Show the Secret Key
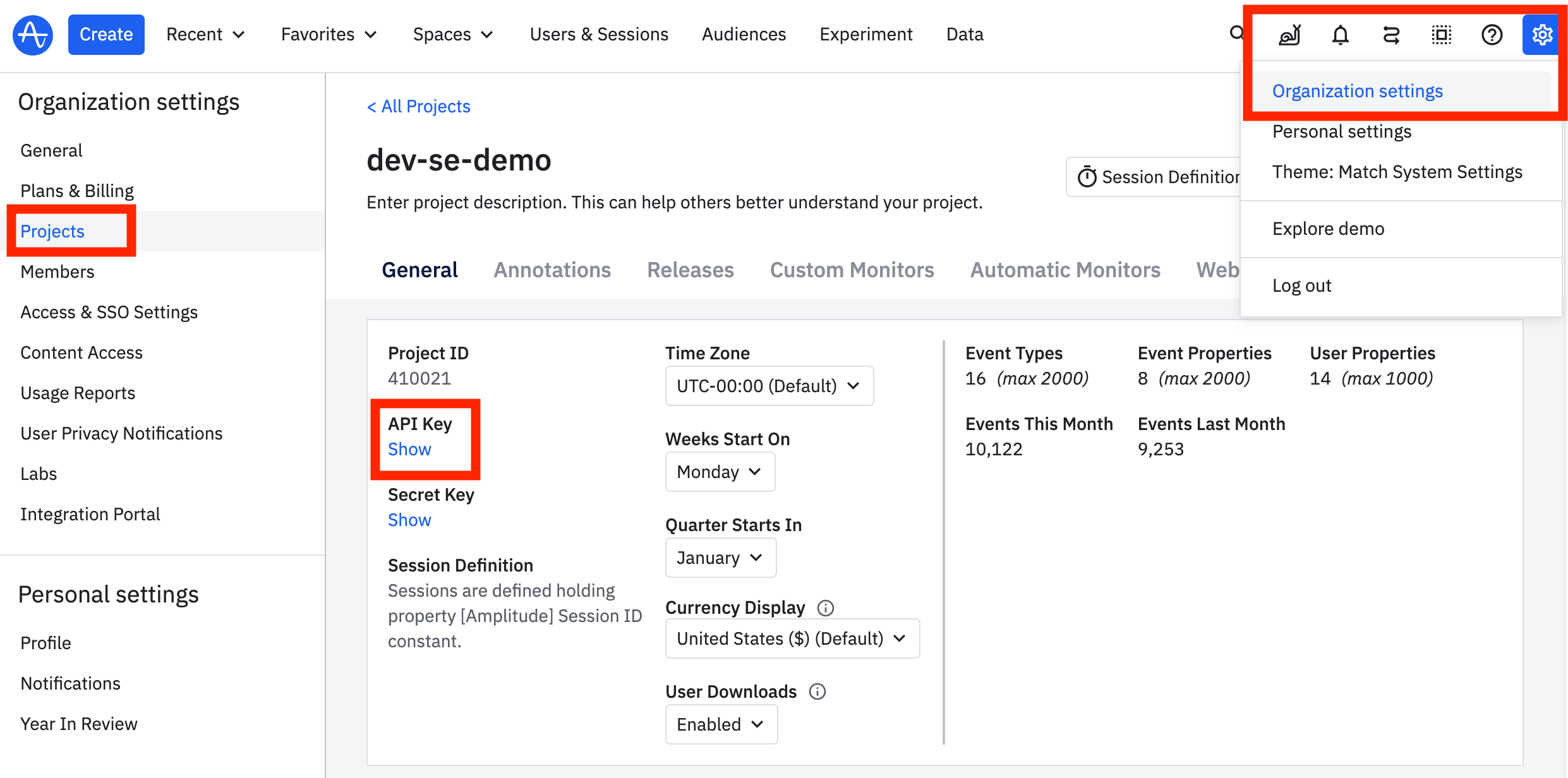Image resolution: width=1568 pixels, height=778 pixels. point(409,520)
